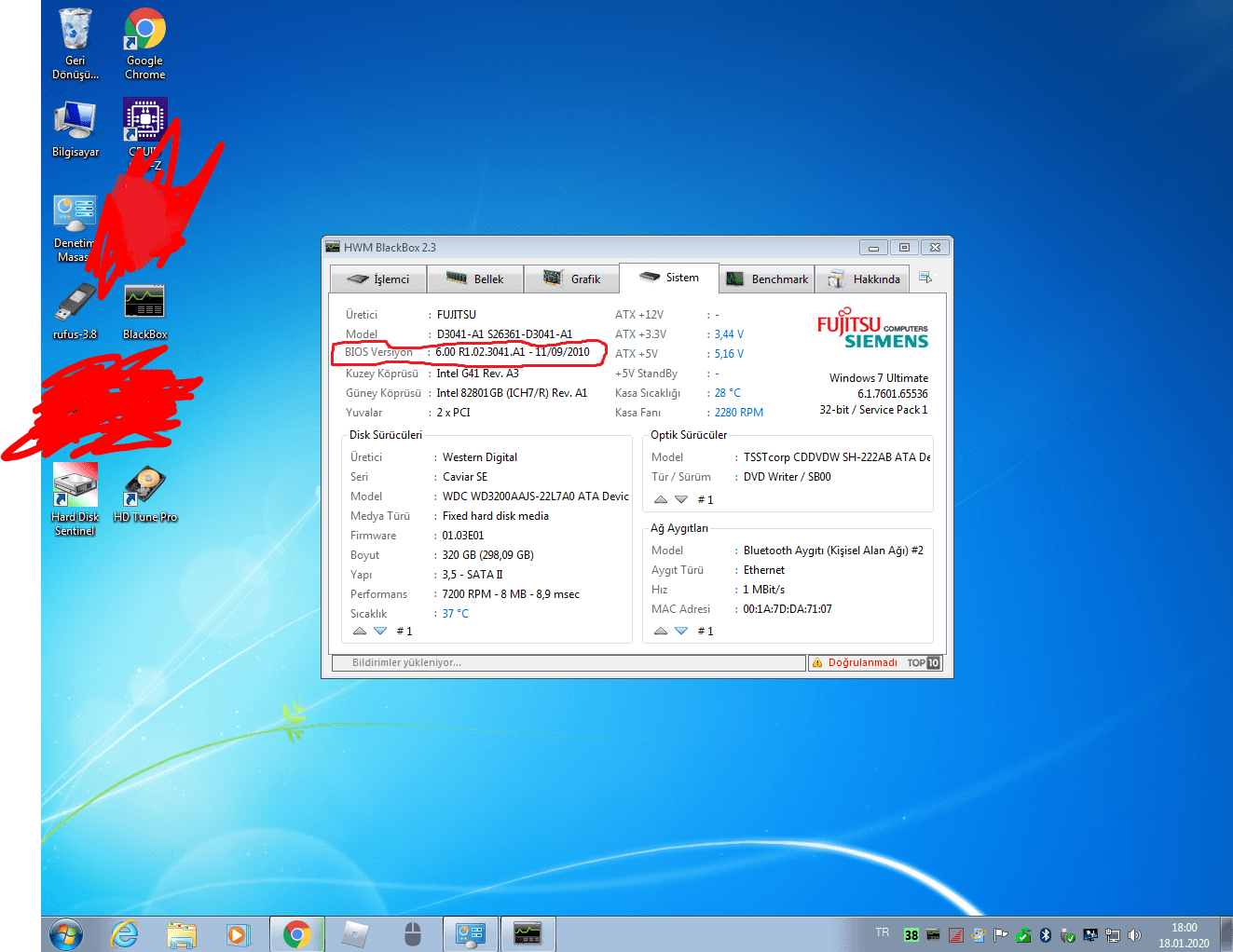This screenshot has width=1233, height=952.
Task: Click the up arrow under Optik Sürücüler
Action: (661, 500)
